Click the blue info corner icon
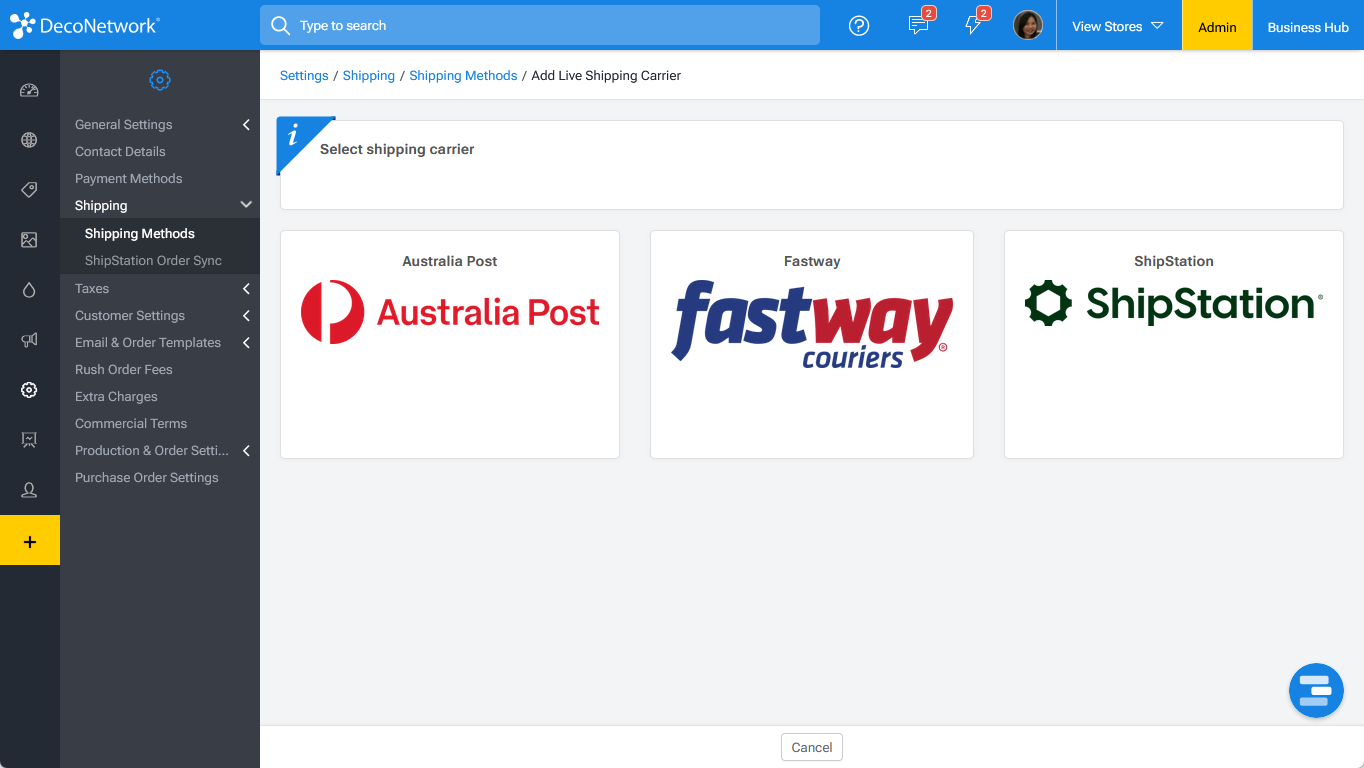This screenshot has width=1364, height=768. click(x=298, y=138)
